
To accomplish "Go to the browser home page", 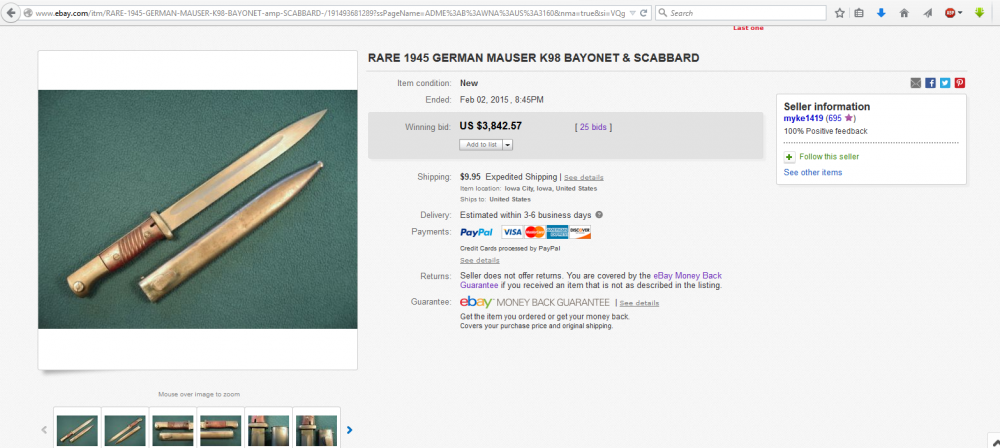I will [904, 13].
